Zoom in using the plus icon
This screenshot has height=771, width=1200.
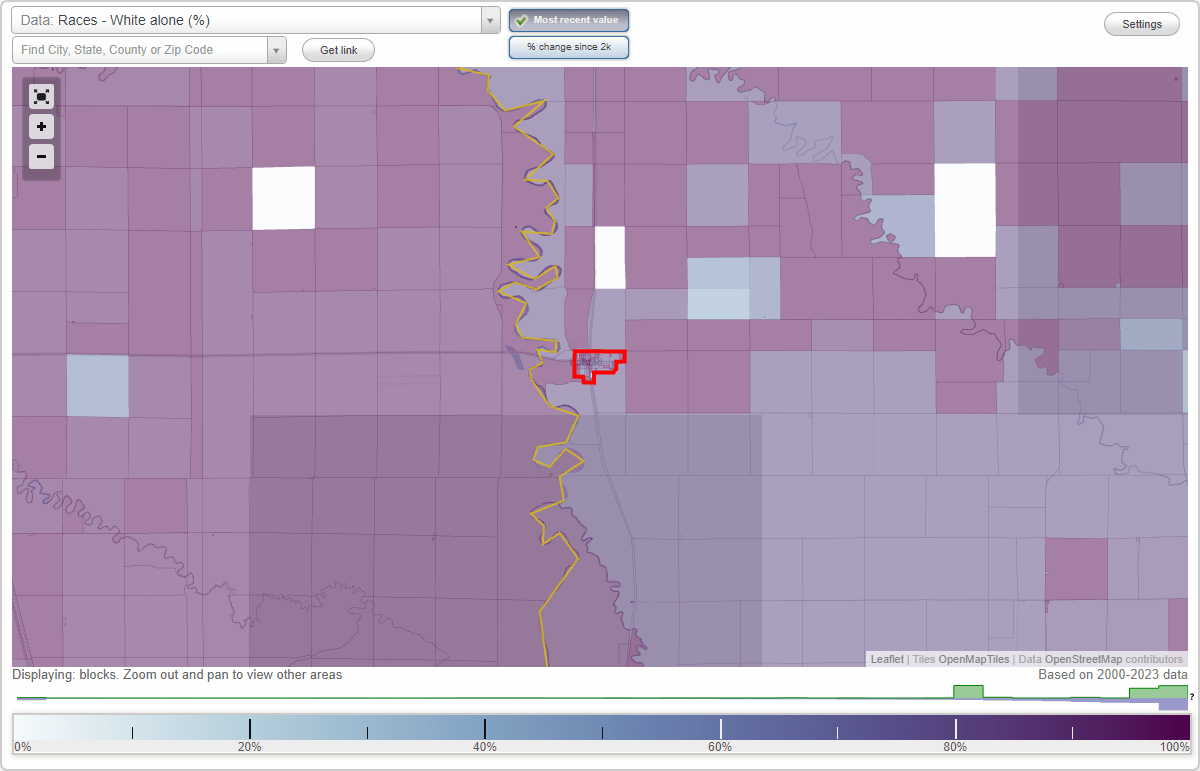coord(41,126)
